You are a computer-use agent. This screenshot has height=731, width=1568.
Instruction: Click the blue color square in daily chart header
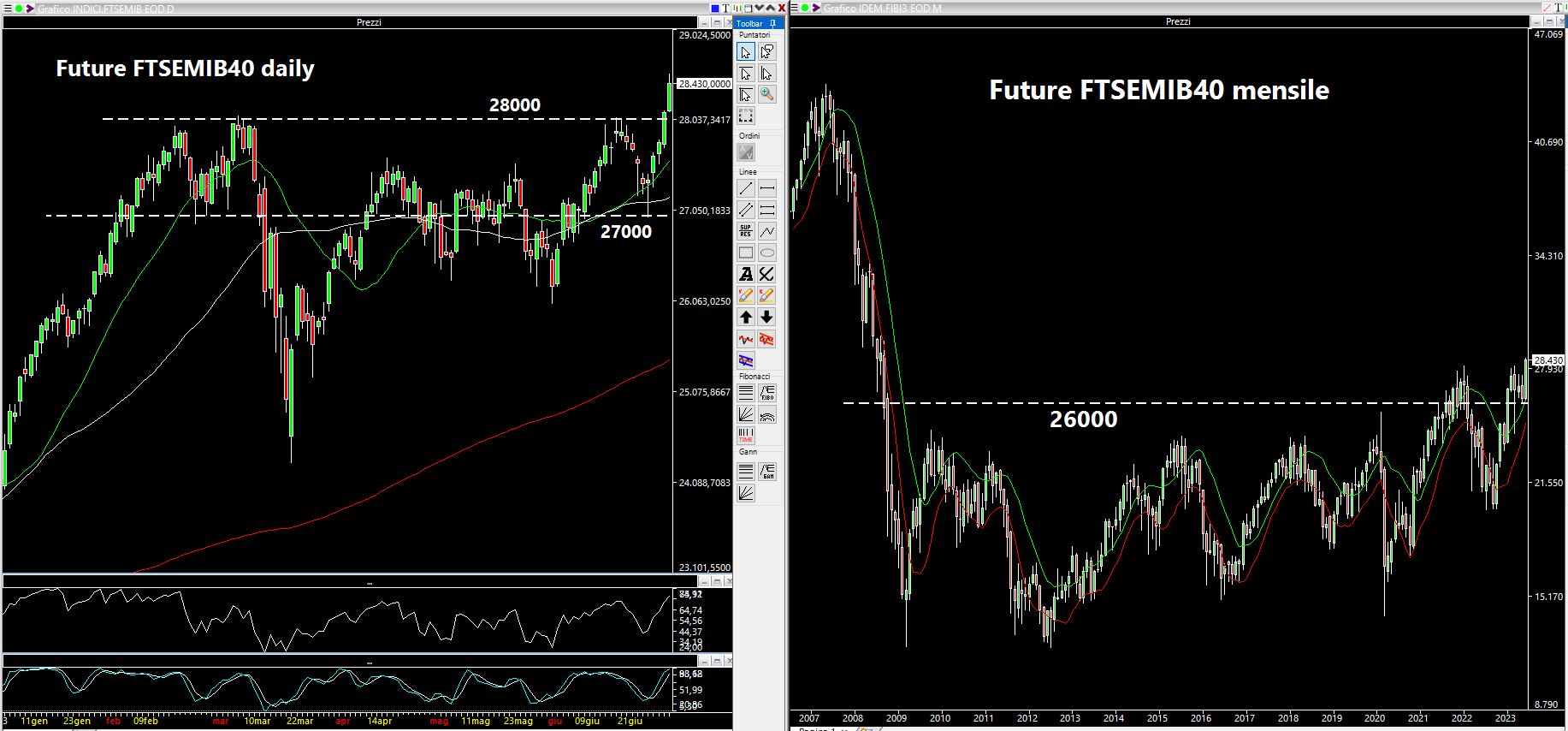click(x=715, y=9)
